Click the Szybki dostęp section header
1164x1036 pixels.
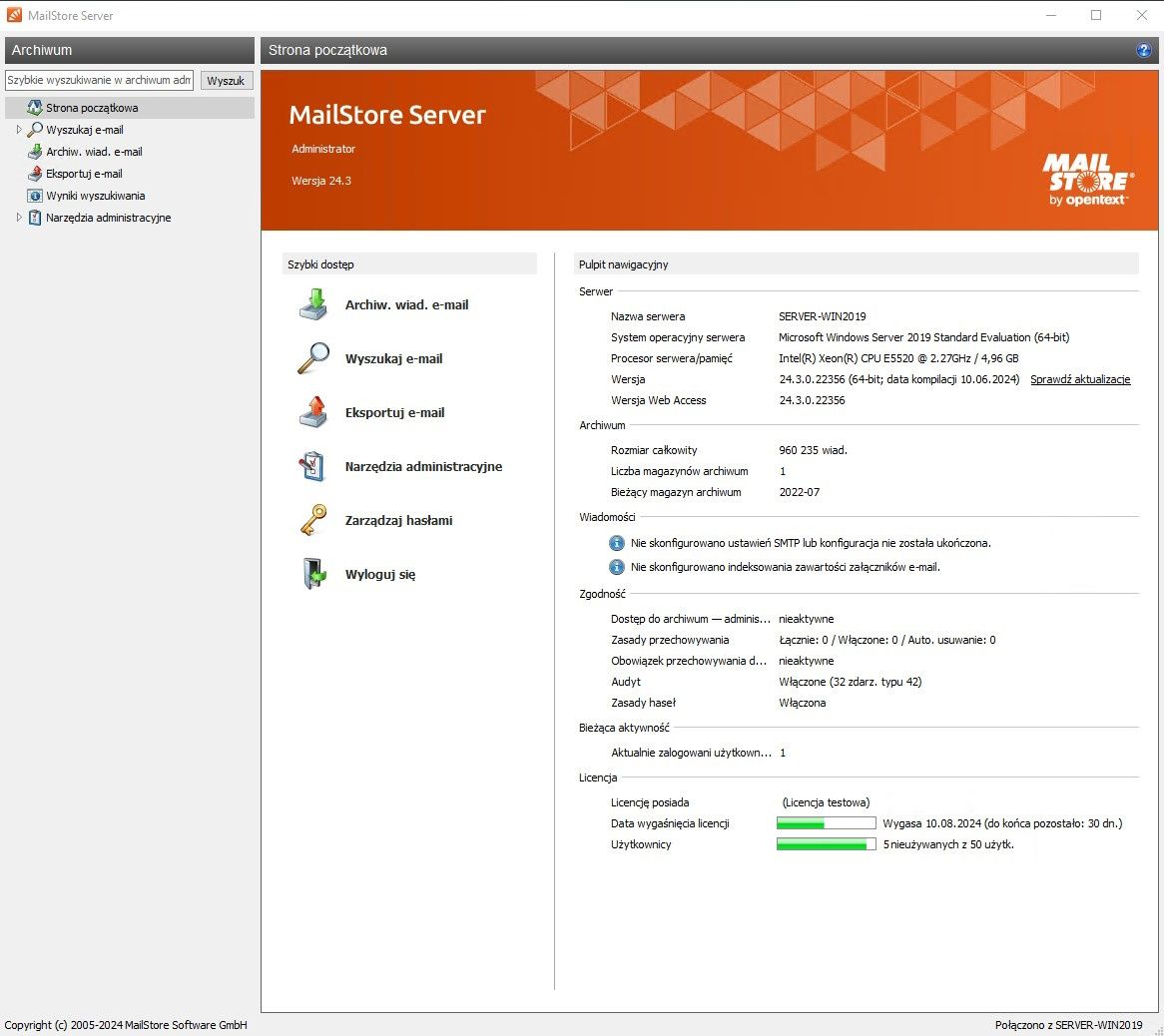pyautogui.click(x=409, y=264)
